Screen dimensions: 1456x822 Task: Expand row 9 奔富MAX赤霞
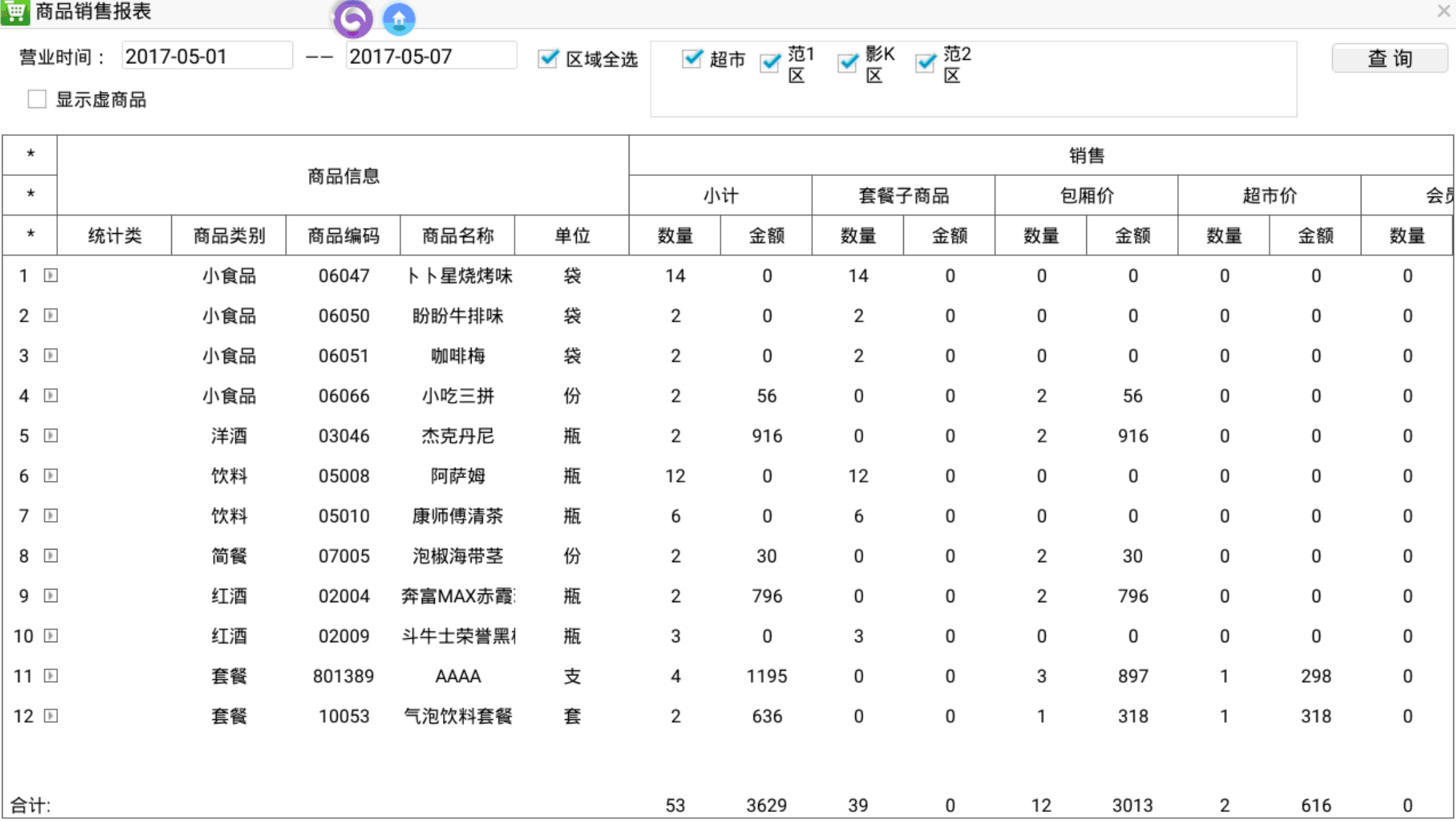pyautogui.click(x=51, y=596)
